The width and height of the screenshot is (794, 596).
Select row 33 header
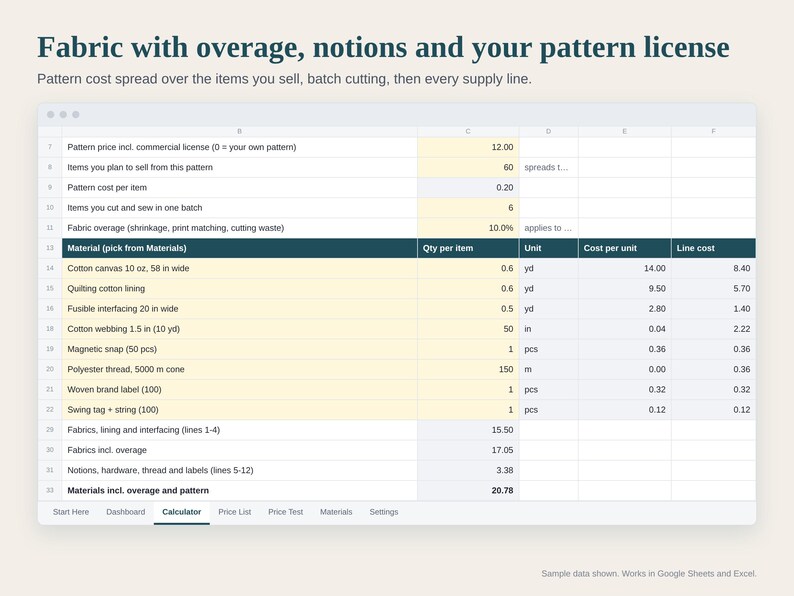tap(50, 491)
